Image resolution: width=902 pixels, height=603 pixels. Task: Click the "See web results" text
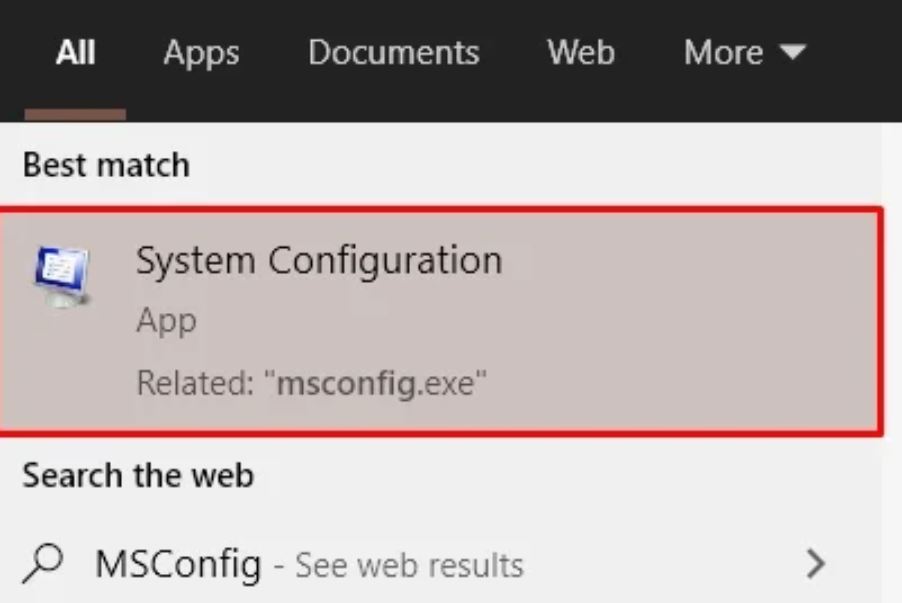(x=408, y=566)
